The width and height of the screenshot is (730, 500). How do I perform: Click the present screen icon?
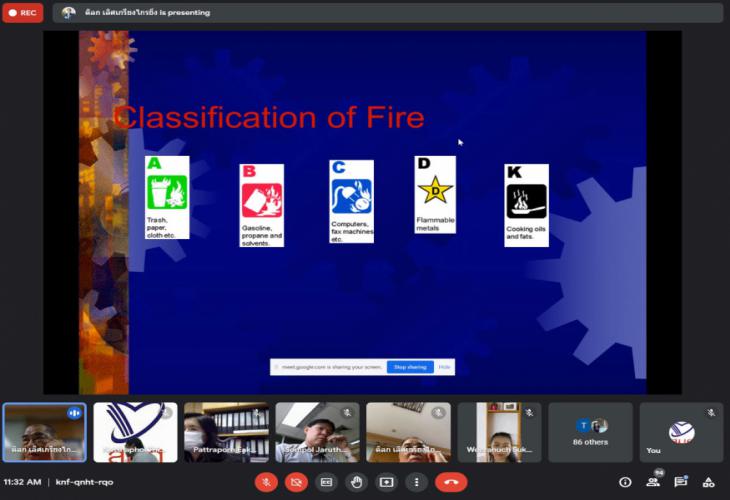[386, 482]
